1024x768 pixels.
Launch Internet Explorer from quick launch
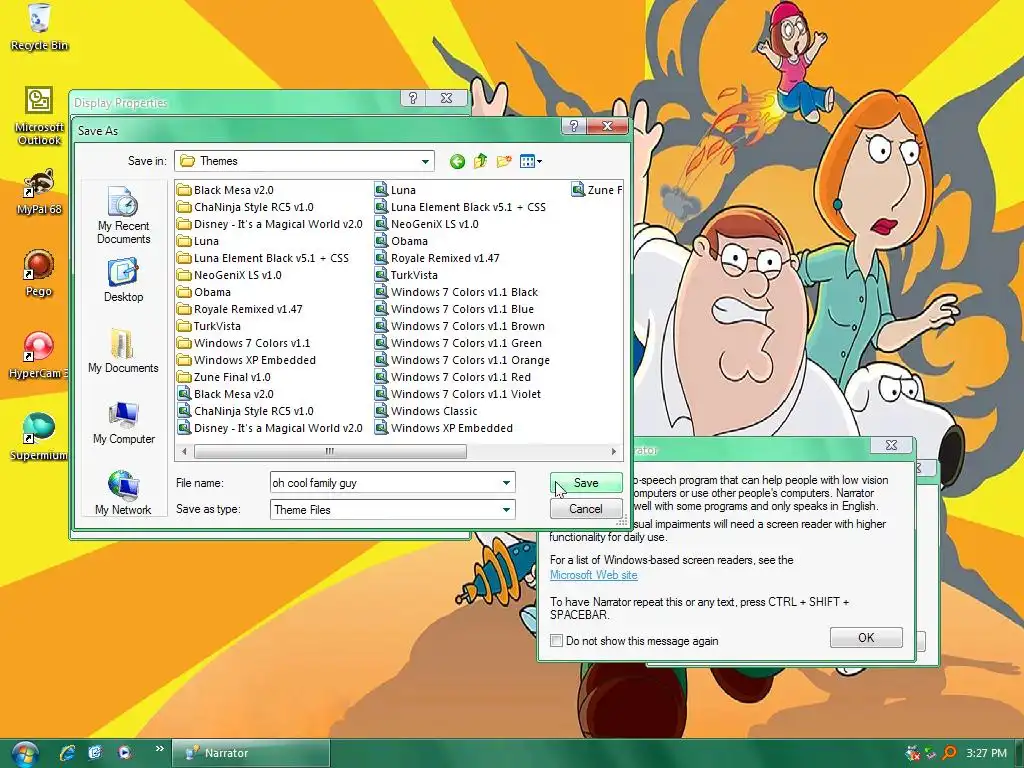point(67,753)
